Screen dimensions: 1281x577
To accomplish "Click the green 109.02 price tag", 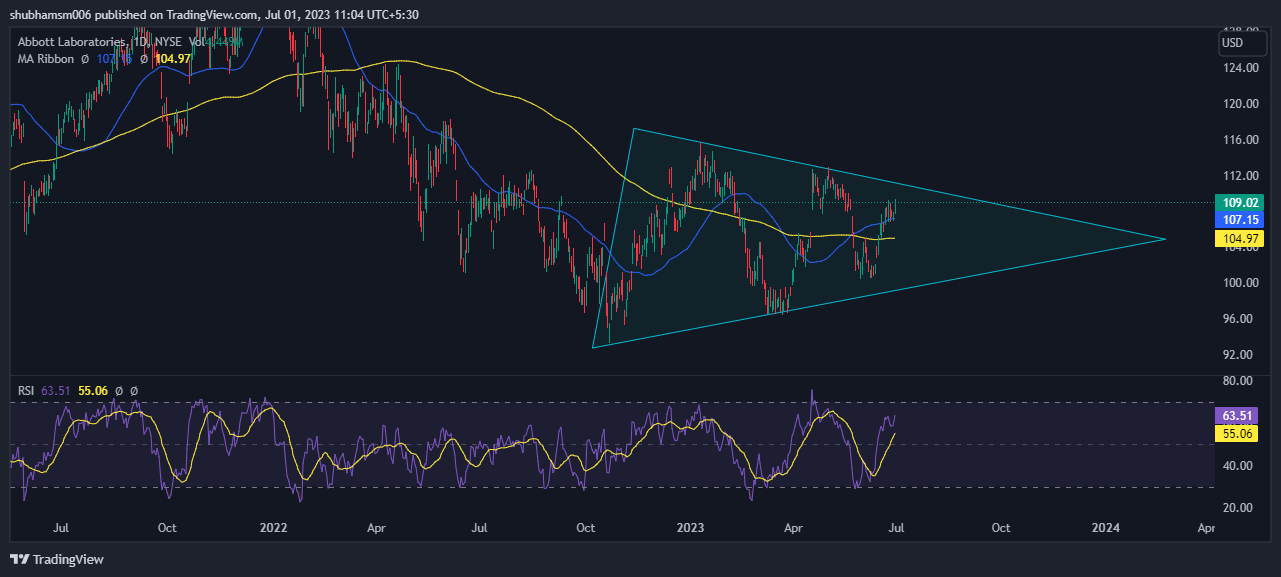I will 1238,202.
